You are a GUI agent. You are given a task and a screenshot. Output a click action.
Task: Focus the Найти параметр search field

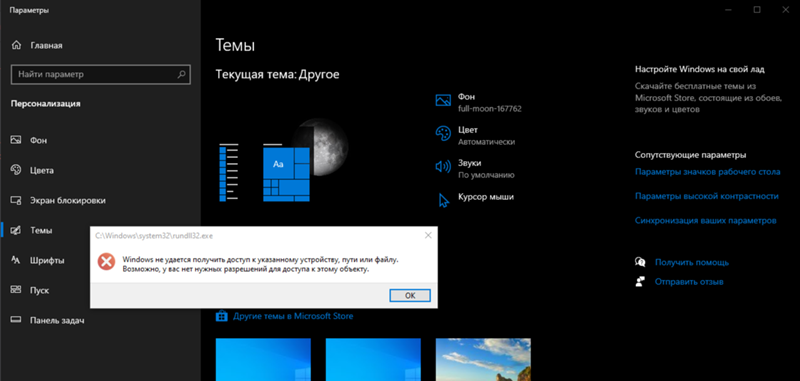(x=101, y=74)
